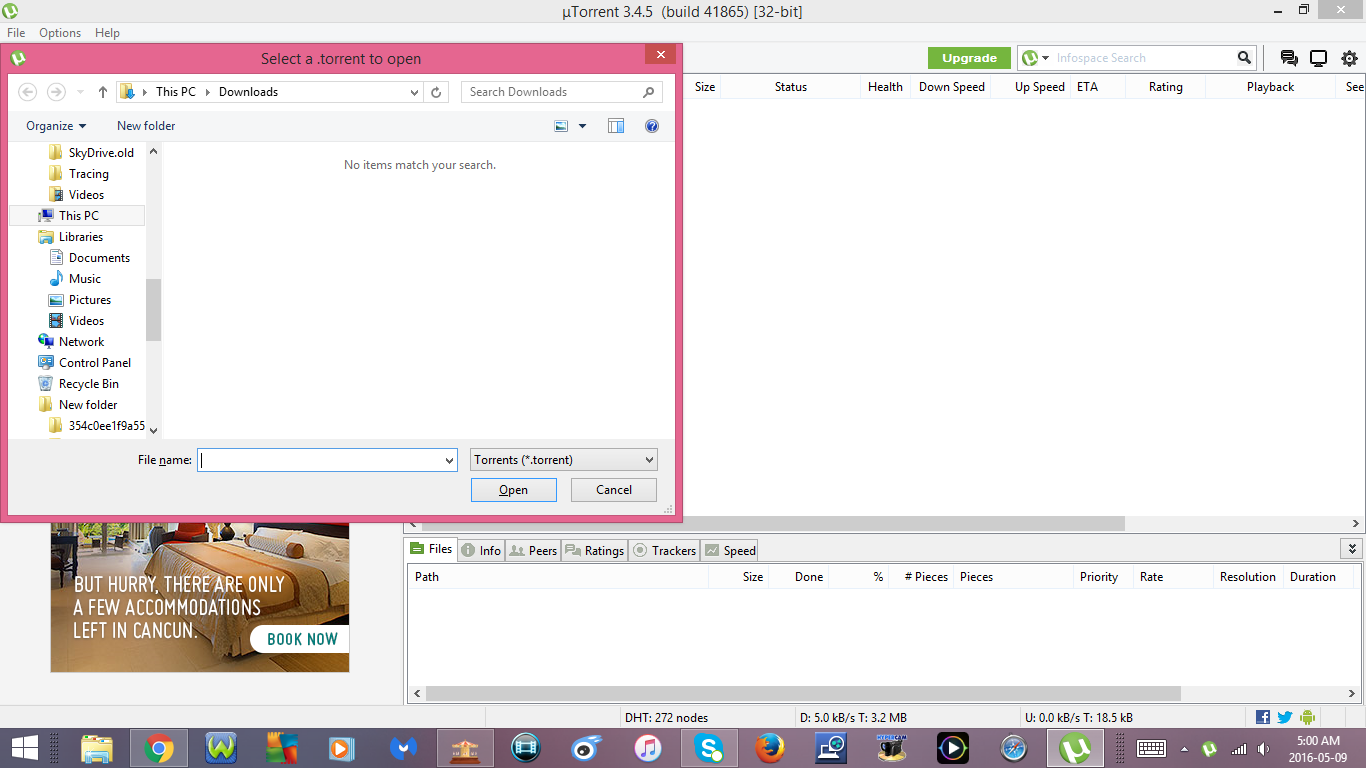The image size is (1366, 768).
Task: Click Up one level arrow in dialog
Action: 102,92
